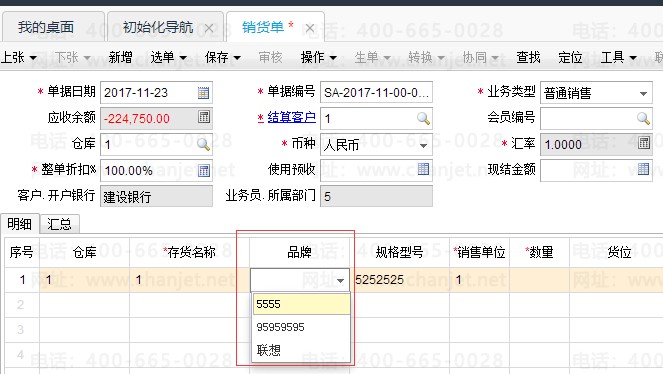Viewport: 663px width, 374px height.
Task: Open calculator icon in 汇率 field
Action: tap(644, 143)
